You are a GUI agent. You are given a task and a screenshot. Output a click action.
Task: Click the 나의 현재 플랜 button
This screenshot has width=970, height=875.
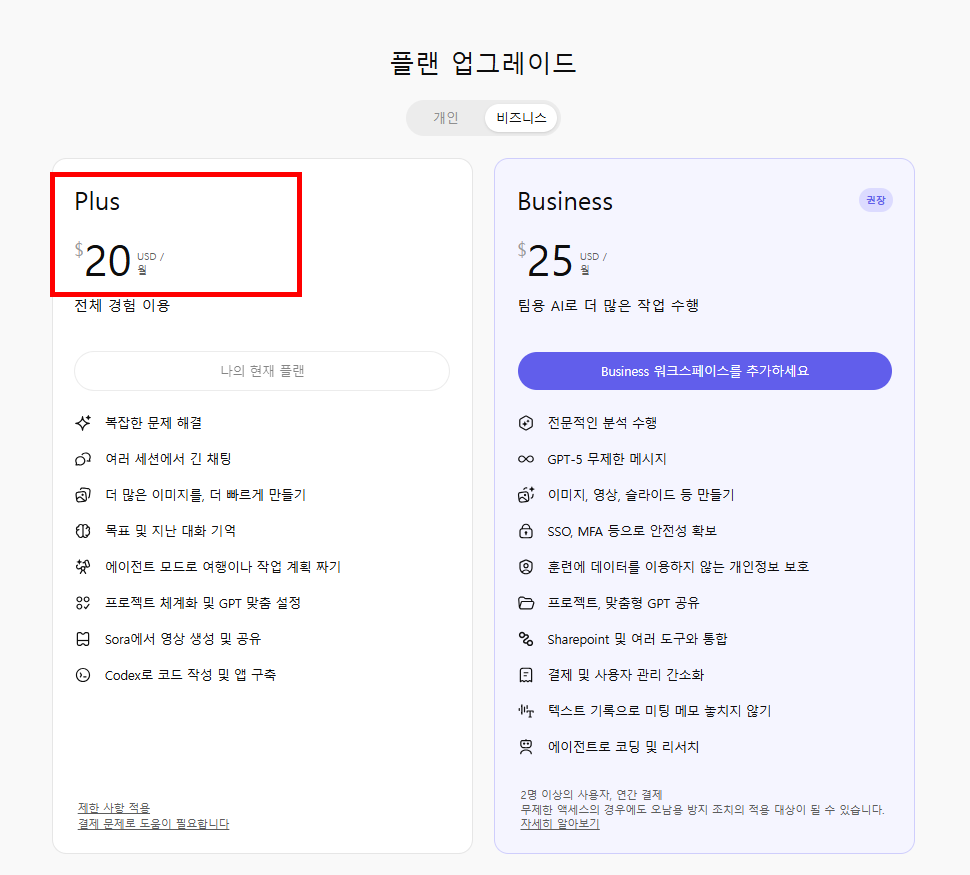click(262, 371)
